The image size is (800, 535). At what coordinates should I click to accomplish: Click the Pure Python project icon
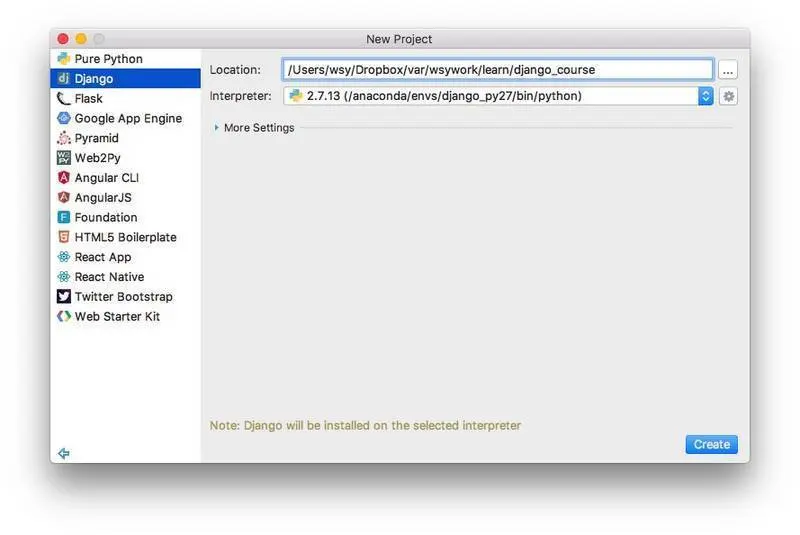[x=64, y=59]
